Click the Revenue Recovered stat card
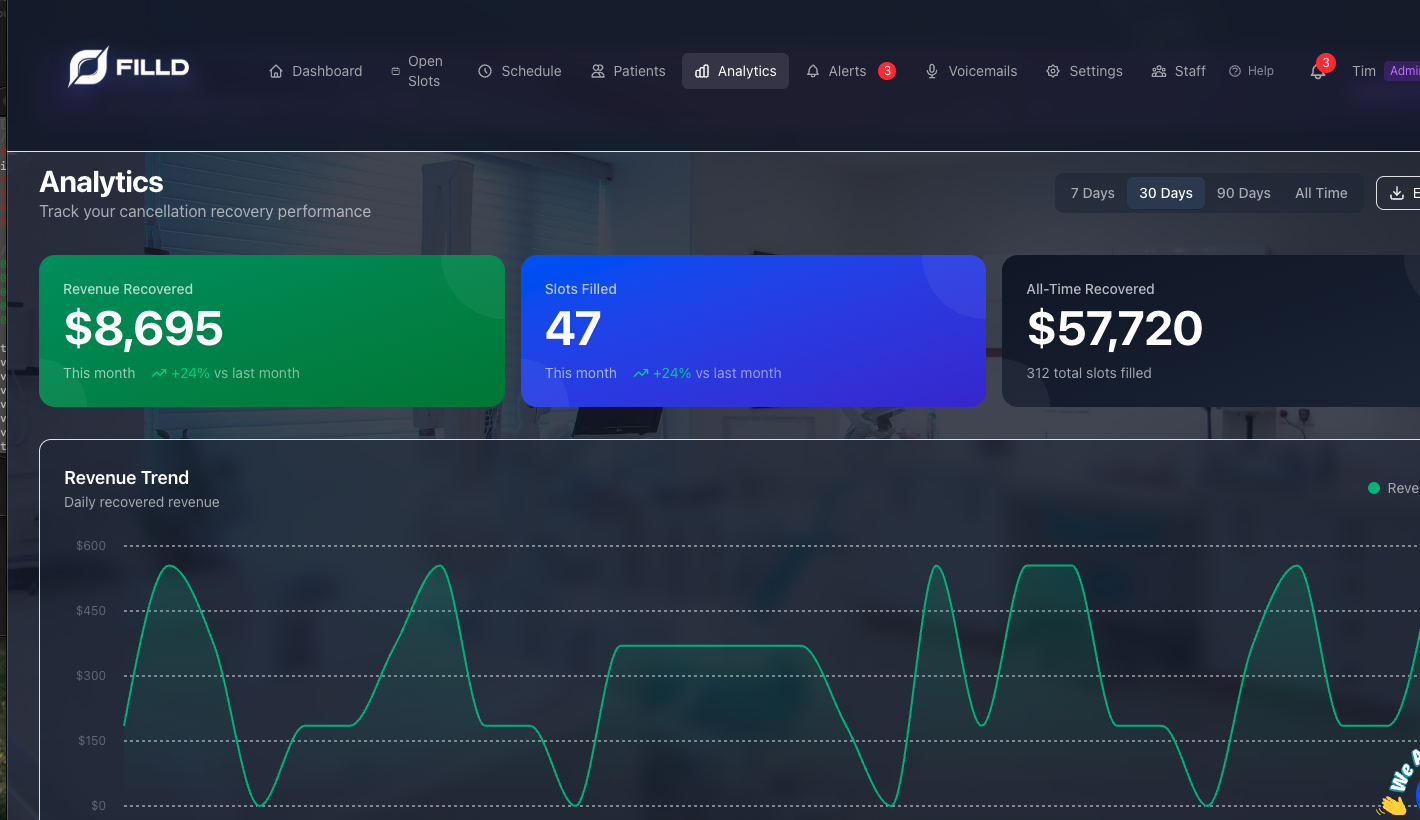The image size is (1420, 820). coord(272,331)
